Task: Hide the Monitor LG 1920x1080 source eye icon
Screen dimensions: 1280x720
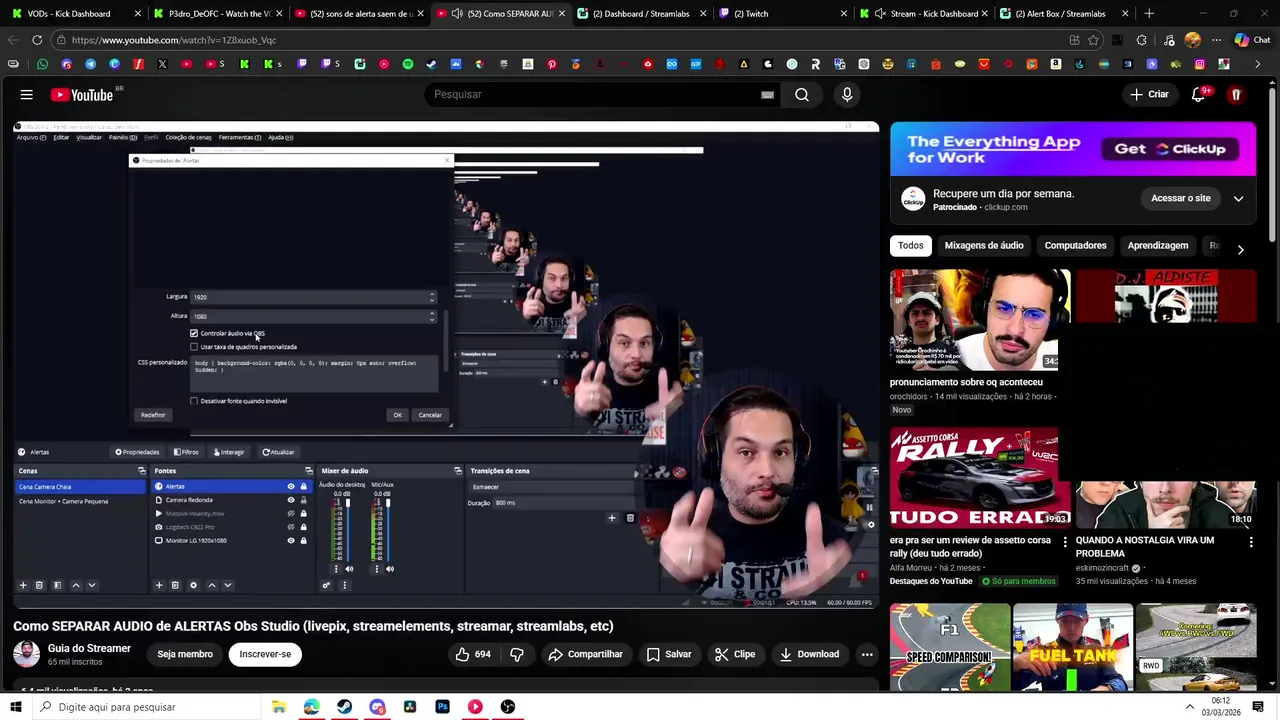Action: [291, 540]
